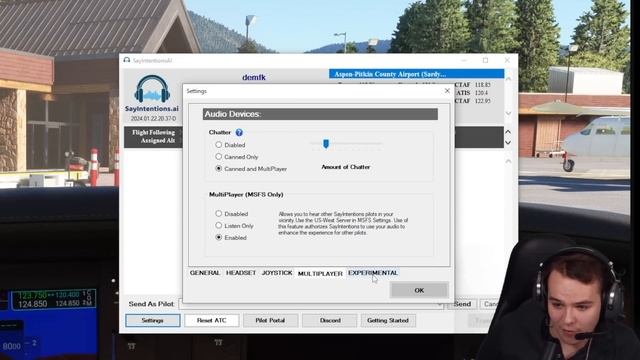Click the ATIS 120.4 frequency row
640x360 pixels.
coord(473,93)
